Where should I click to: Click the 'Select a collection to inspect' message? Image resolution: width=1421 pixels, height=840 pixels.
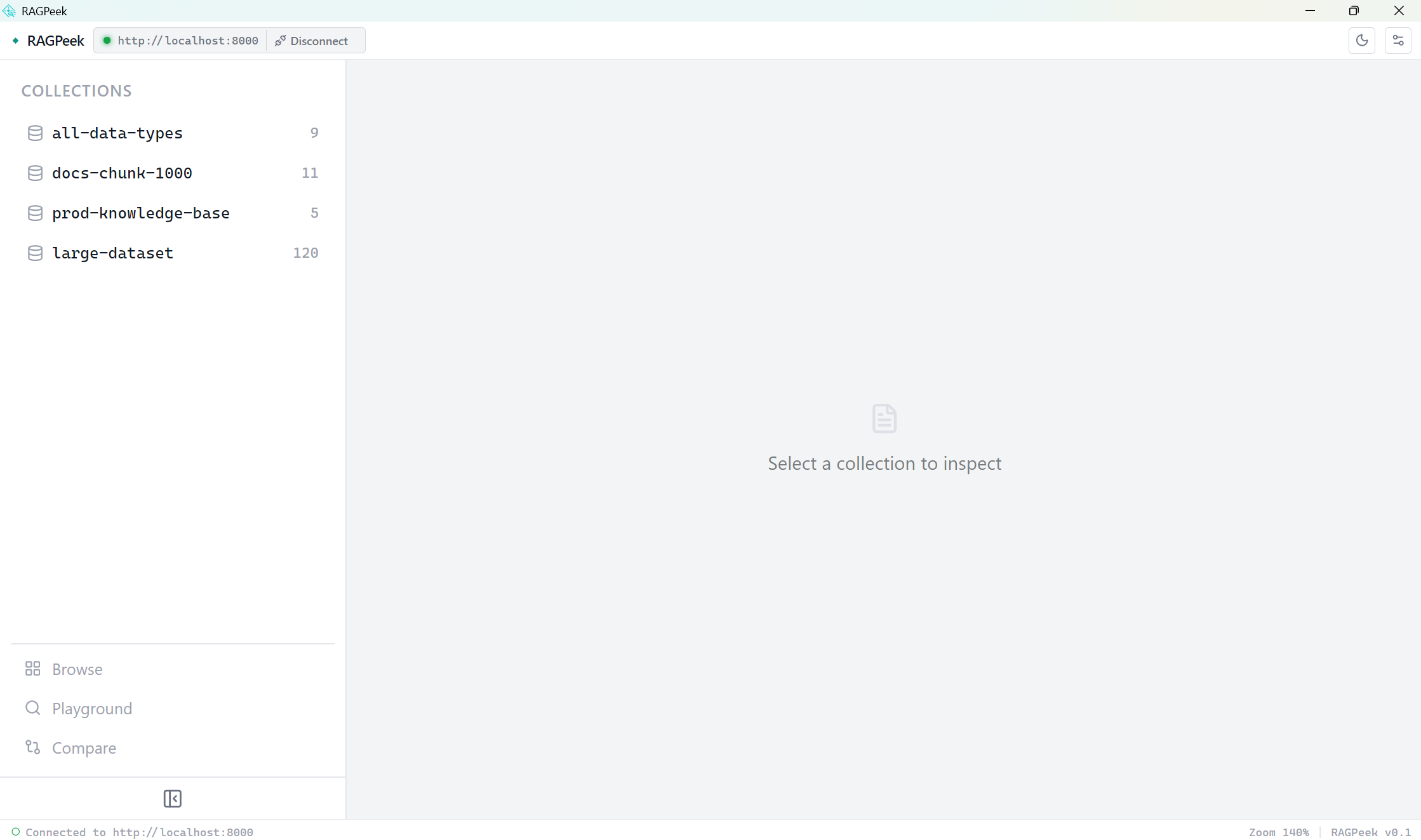pos(884,463)
